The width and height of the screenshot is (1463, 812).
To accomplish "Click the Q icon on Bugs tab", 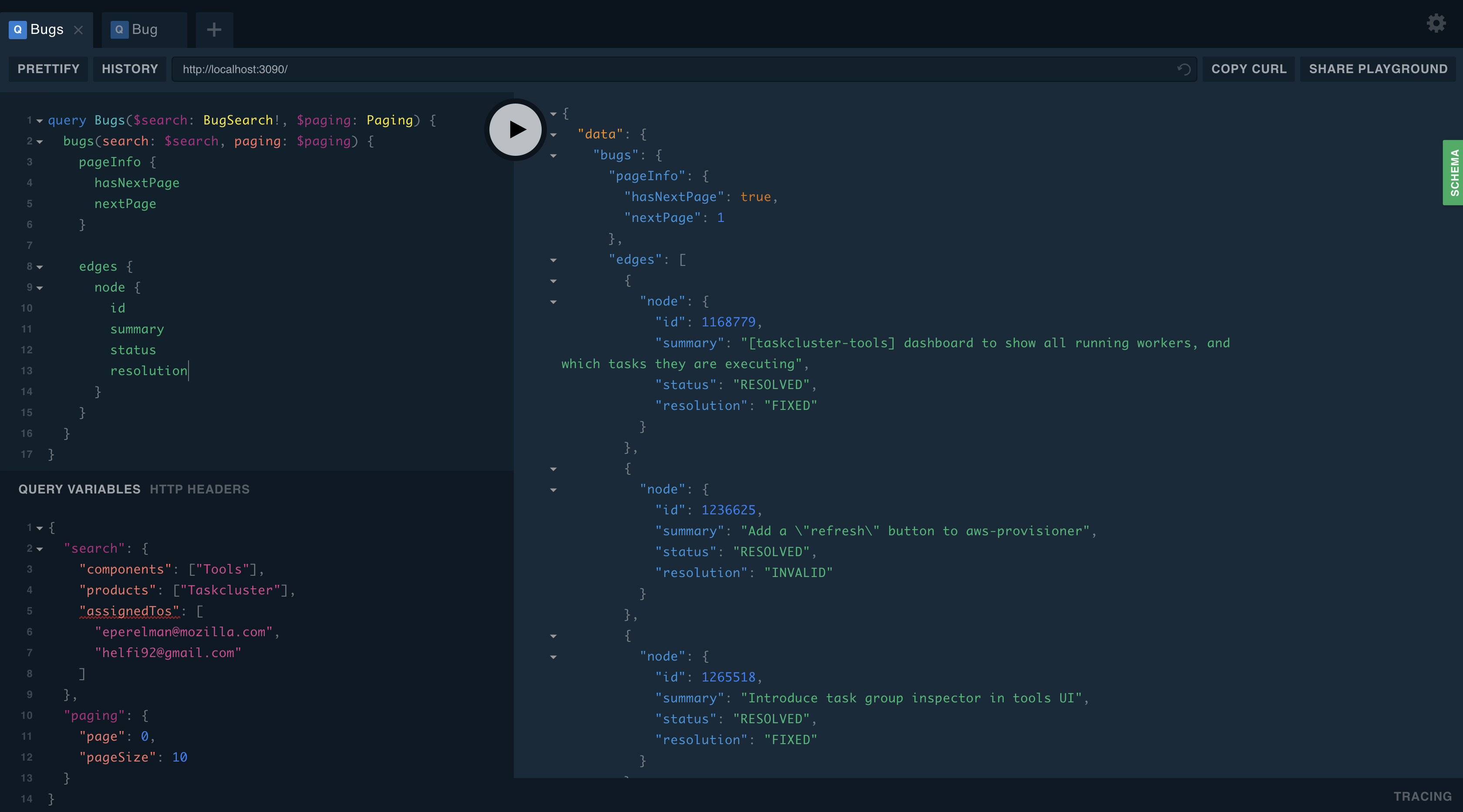I will [x=17, y=30].
